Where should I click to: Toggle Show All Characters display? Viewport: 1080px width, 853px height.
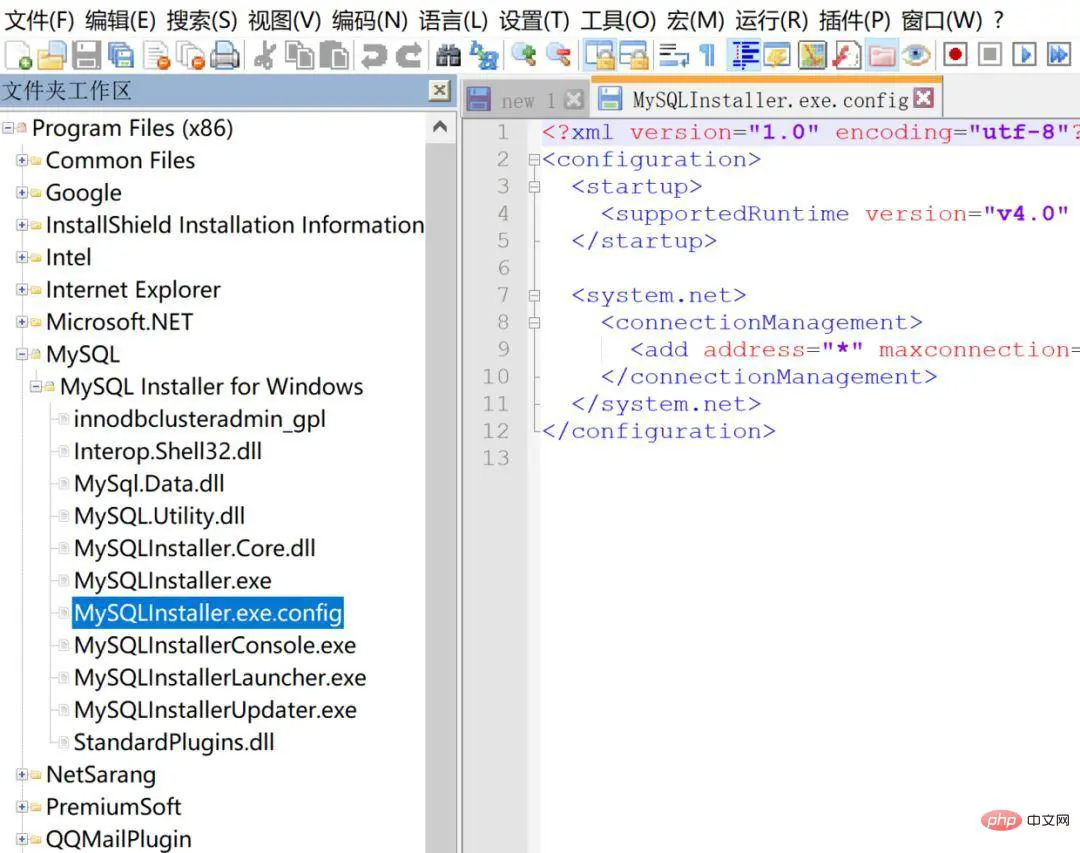tap(705, 56)
